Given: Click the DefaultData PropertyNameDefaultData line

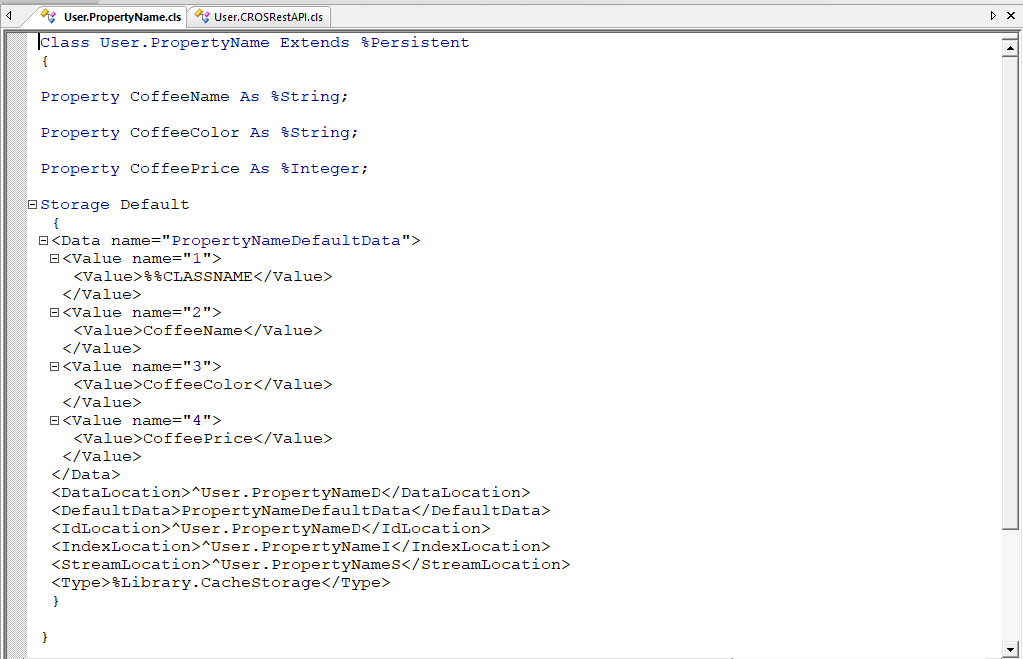Looking at the screenshot, I should click(x=301, y=510).
